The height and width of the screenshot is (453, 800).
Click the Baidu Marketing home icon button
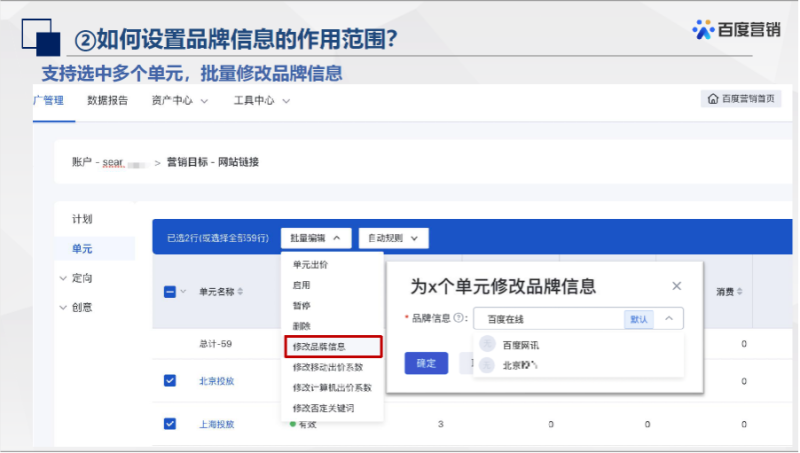pyautogui.click(x=741, y=99)
